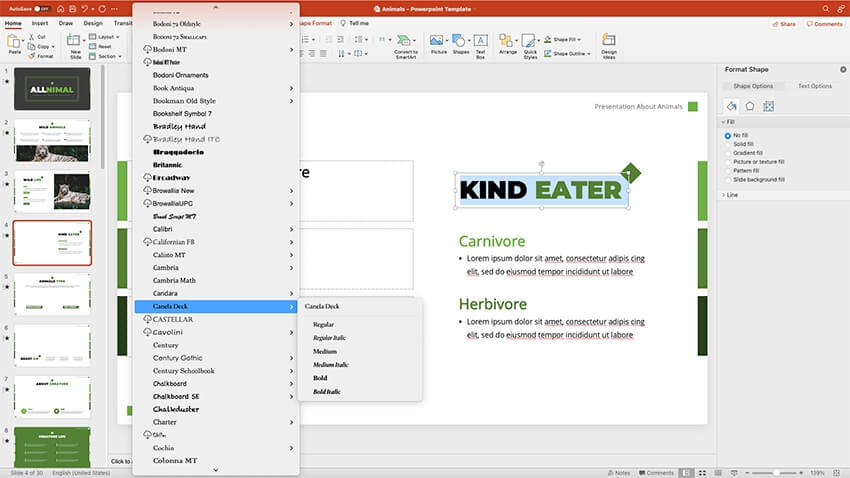Viewport: 850px width, 478px height.
Task: Open the Fill & Line icon tab
Action: (x=732, y=106)
